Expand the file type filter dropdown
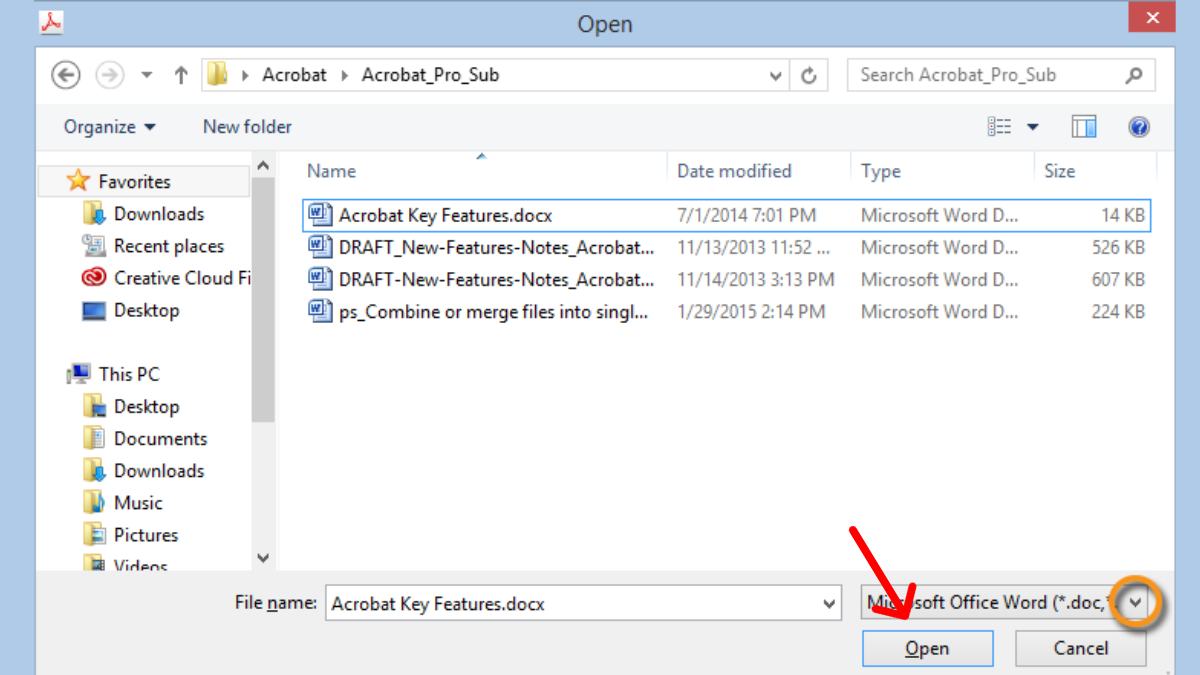The image size is (1200, 675). 1135,603
